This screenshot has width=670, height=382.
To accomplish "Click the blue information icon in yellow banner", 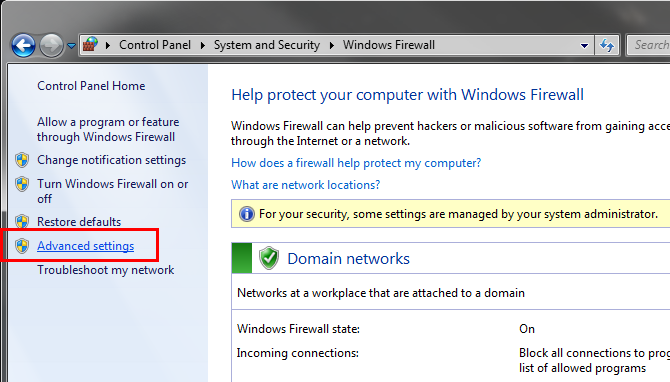I will [247, 214].
